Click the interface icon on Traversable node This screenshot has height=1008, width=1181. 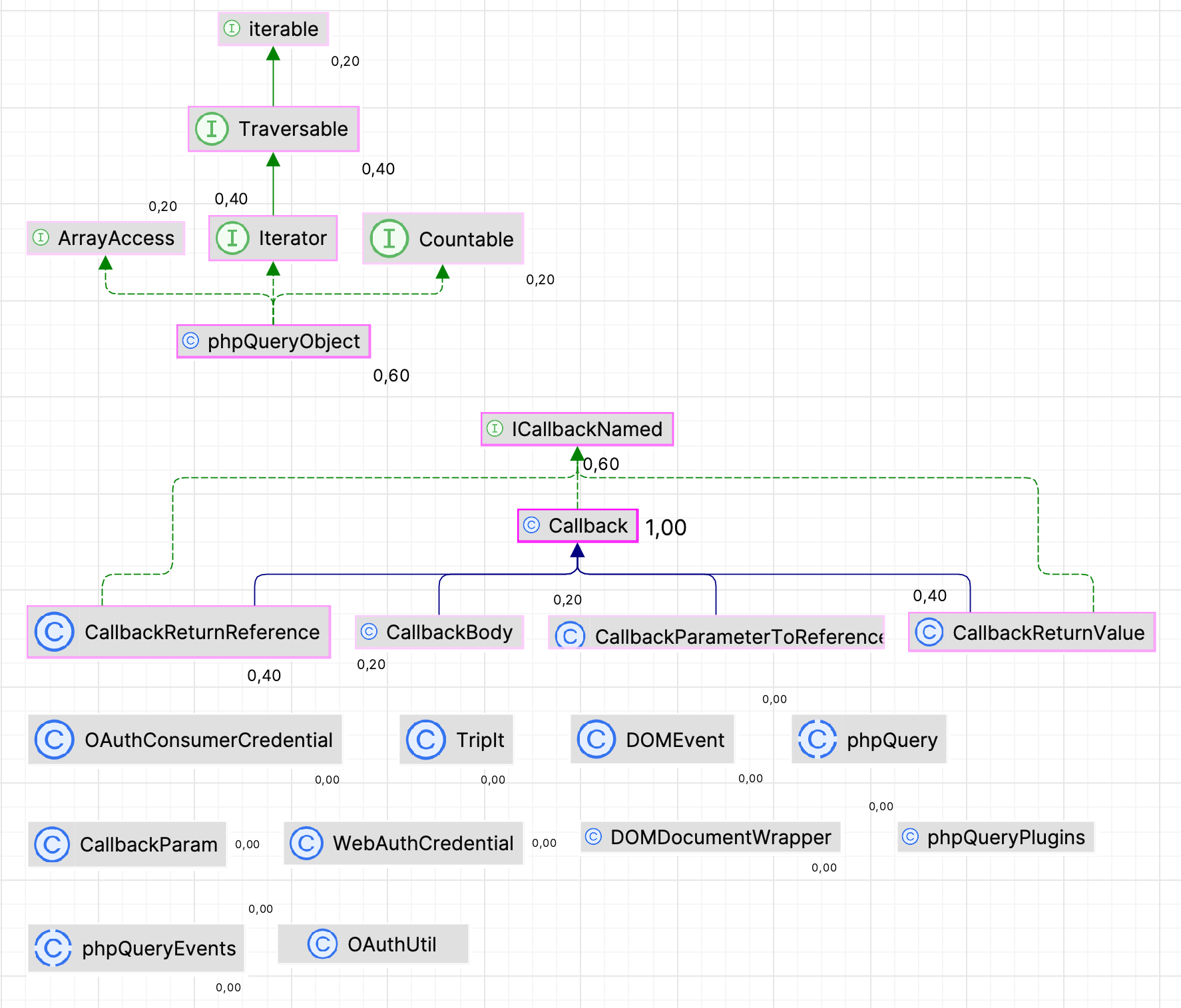tap(212, 128)
